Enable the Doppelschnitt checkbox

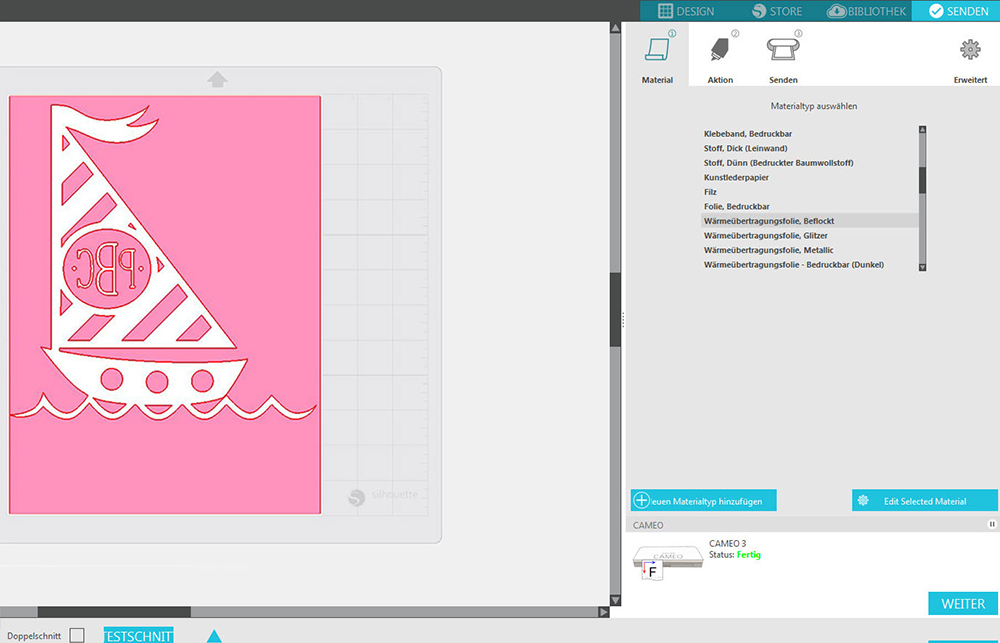[x=77, y=635]
